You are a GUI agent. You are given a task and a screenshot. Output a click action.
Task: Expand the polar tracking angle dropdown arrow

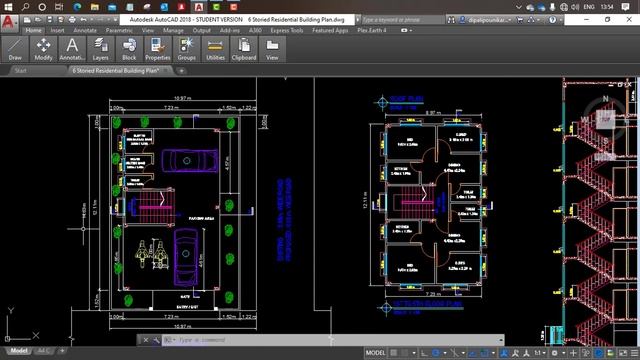click(x=445, y=353)
